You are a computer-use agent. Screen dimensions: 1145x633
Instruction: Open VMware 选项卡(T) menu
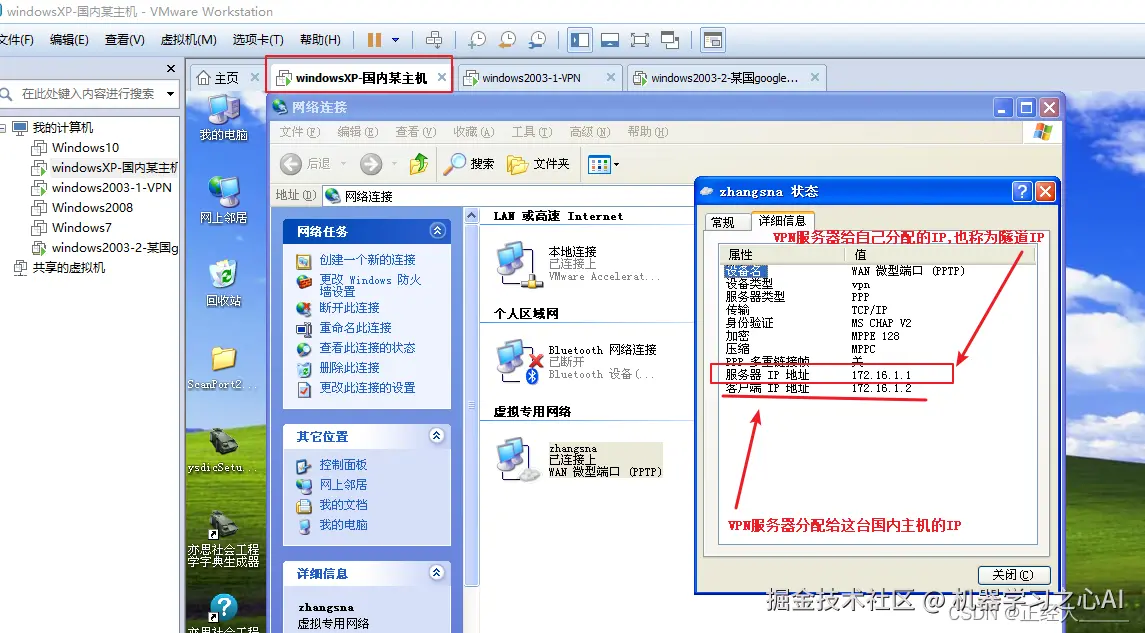tap(258, 39)
